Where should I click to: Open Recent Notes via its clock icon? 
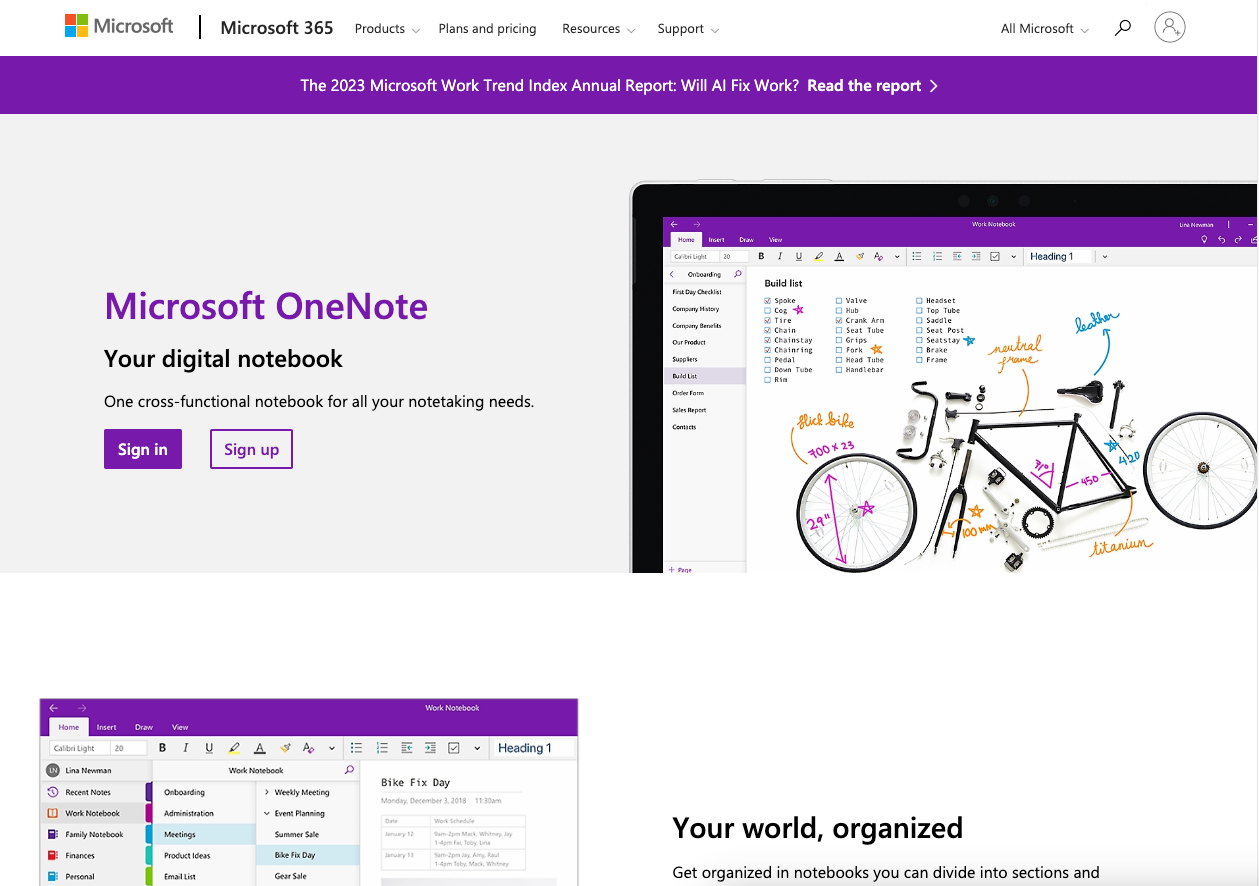53,792
